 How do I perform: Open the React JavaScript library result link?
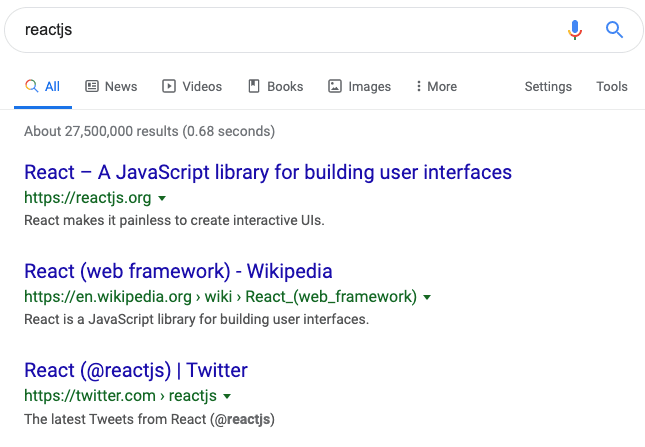268,172
